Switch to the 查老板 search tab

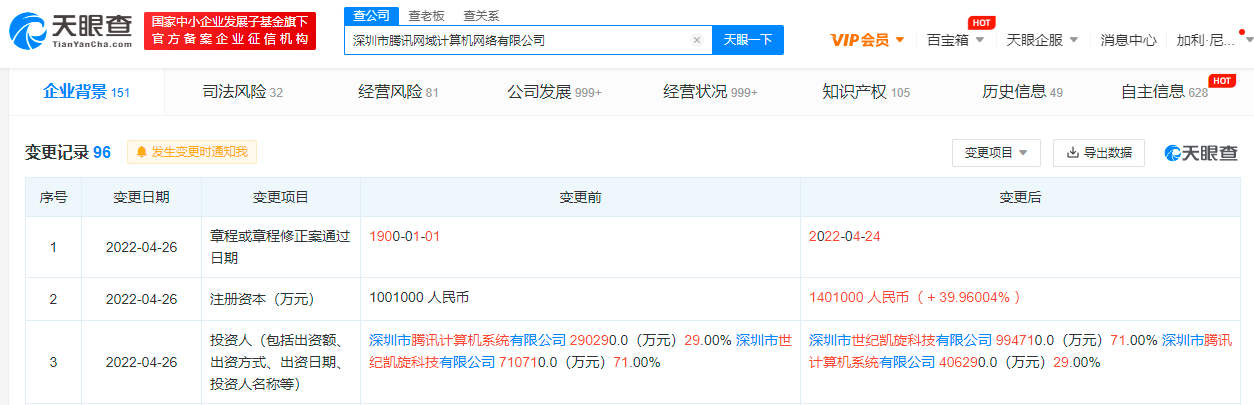tap(427, 15)
